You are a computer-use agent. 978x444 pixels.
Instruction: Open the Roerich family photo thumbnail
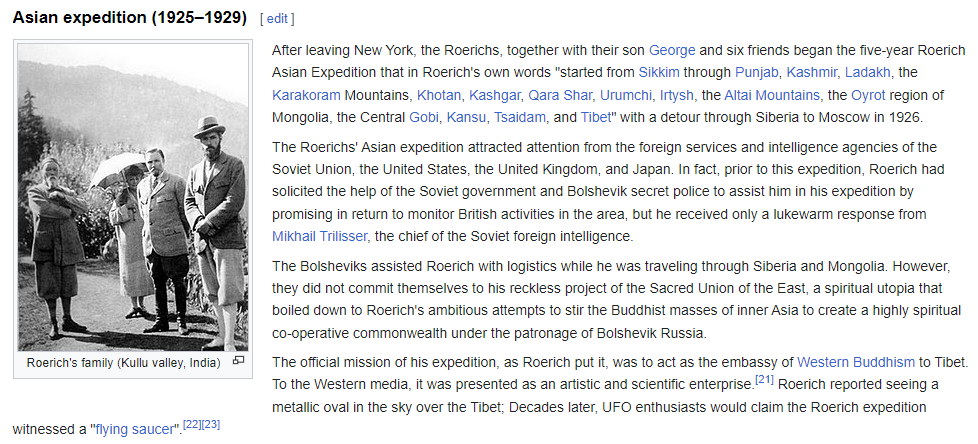[x=133, y=196]
